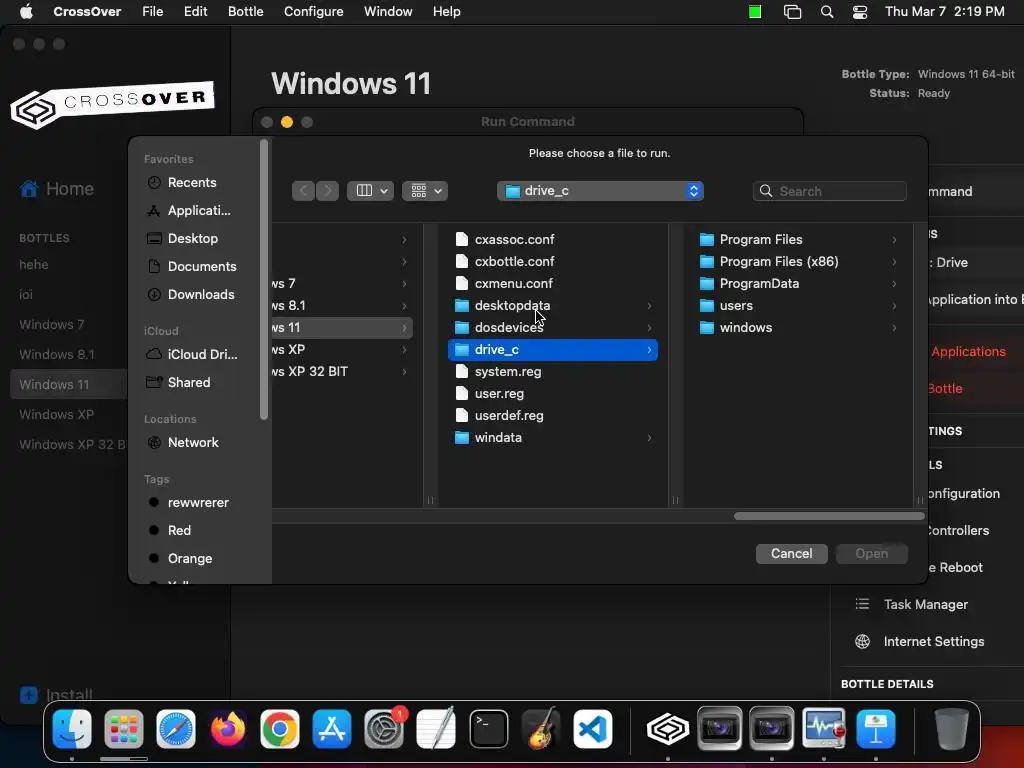Open the Trash in the Dock
1024x768 pixels.
(x=951, y=729)
